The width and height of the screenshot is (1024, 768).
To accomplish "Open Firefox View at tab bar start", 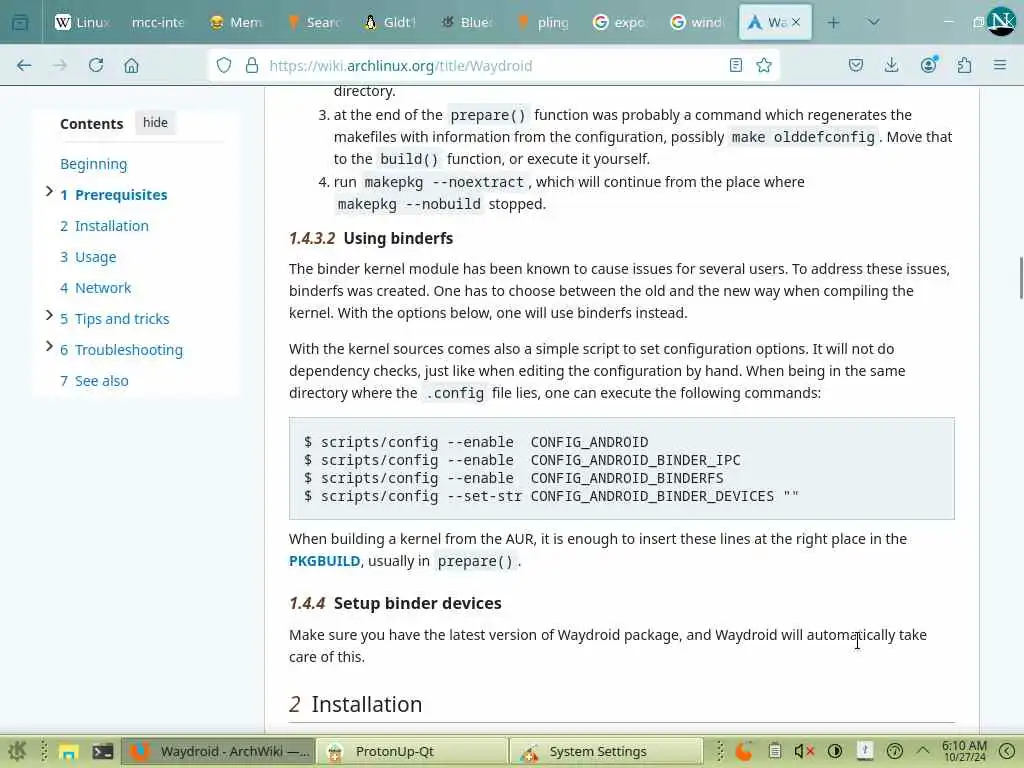I will point(20,23).
